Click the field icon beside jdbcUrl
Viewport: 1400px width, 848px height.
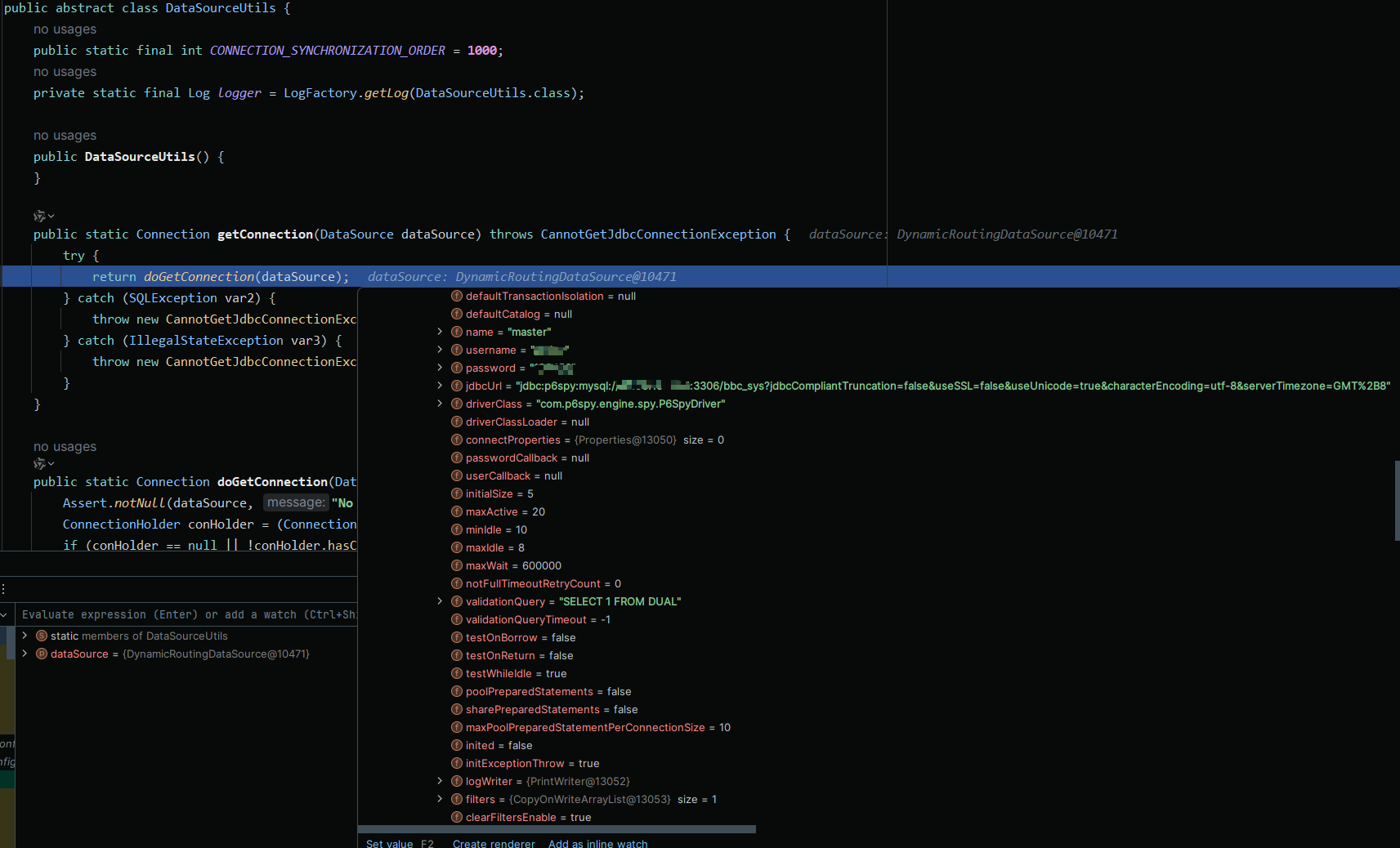pyautogui.click(x=457, y=386)
